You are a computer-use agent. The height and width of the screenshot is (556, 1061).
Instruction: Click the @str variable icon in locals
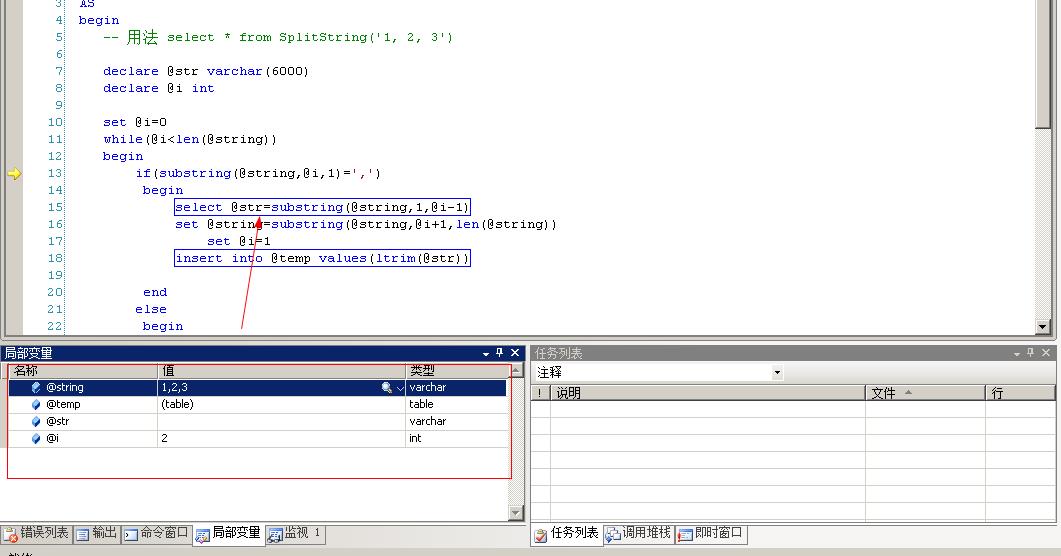[36, 421]
